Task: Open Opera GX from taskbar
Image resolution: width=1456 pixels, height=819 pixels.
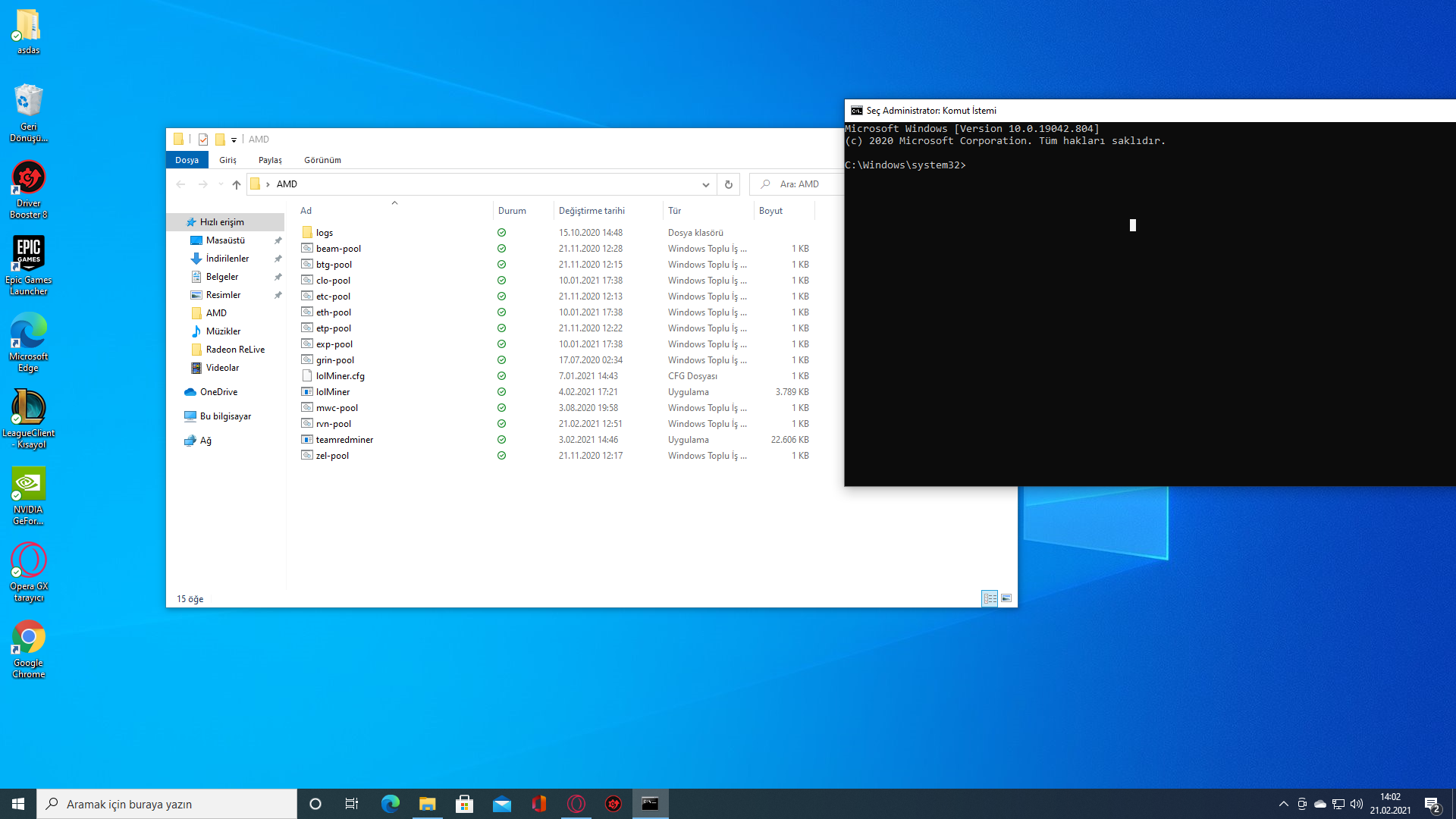Action: click(x=576, y=804)
